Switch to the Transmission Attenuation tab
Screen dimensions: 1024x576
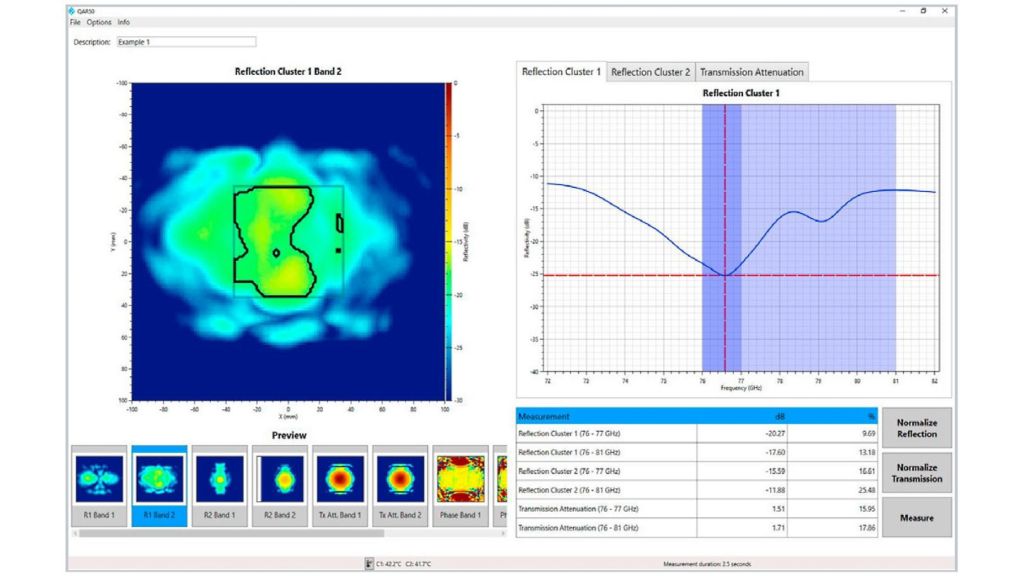[x=751, y=72]
